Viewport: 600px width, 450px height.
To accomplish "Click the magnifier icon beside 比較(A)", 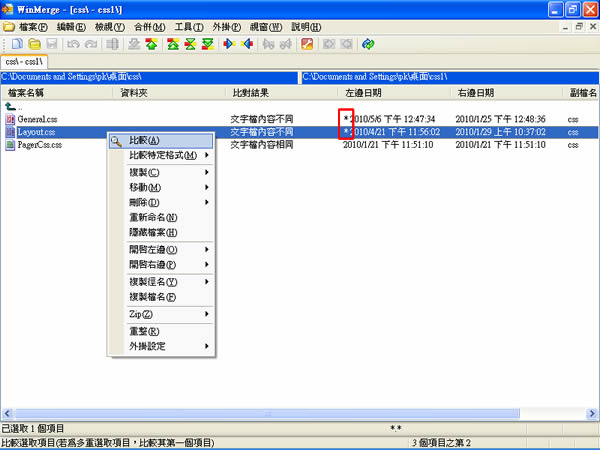I will [x=116, y=141].
